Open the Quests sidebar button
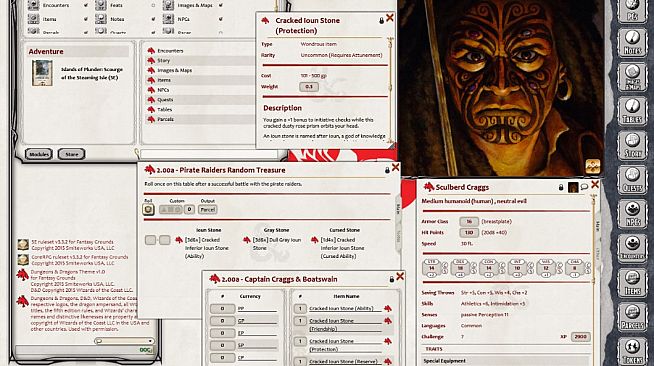Screen dimensions: 654x366 click(x=632, y=179)
